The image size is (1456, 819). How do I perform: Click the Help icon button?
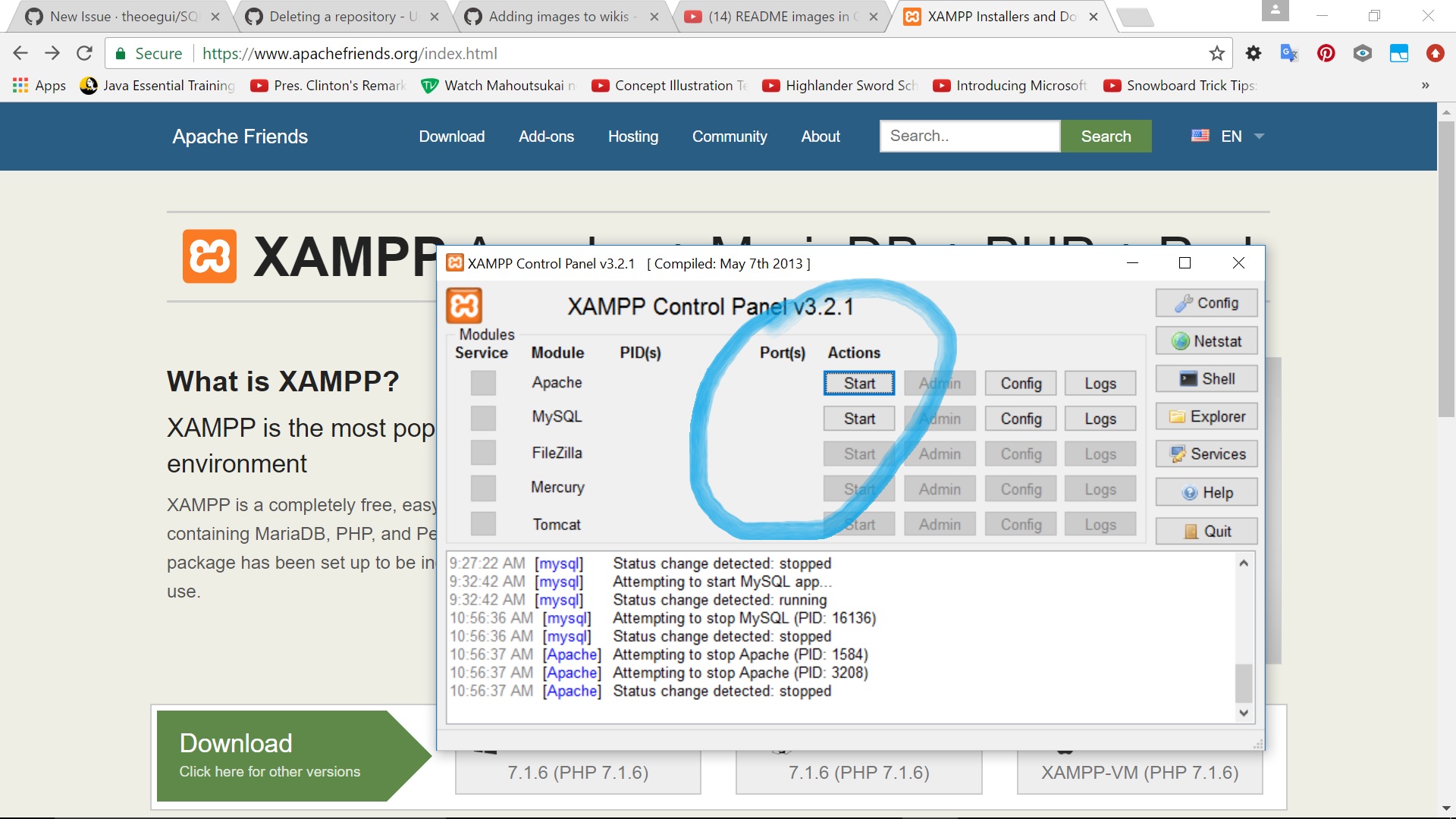[x=1206, y=493]
